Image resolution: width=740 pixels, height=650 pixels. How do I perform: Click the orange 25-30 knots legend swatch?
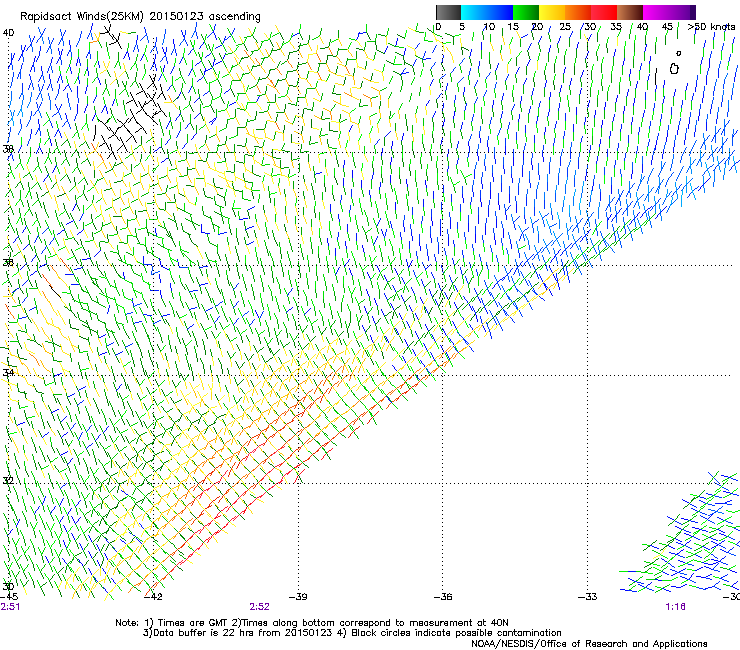[578, 12]
